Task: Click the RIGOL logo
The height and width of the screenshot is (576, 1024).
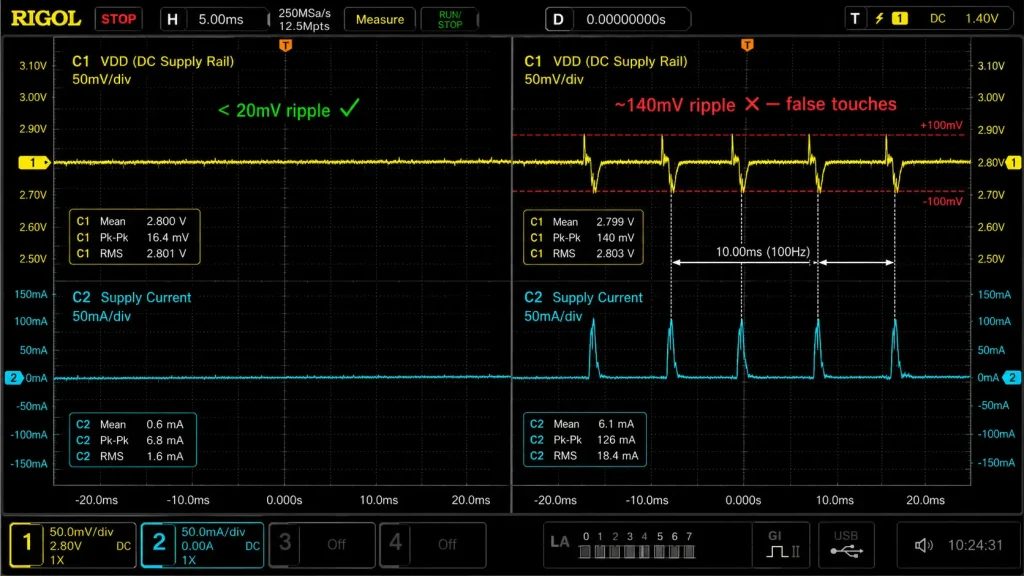Action: pyautogui.click(x=46, y=18)
